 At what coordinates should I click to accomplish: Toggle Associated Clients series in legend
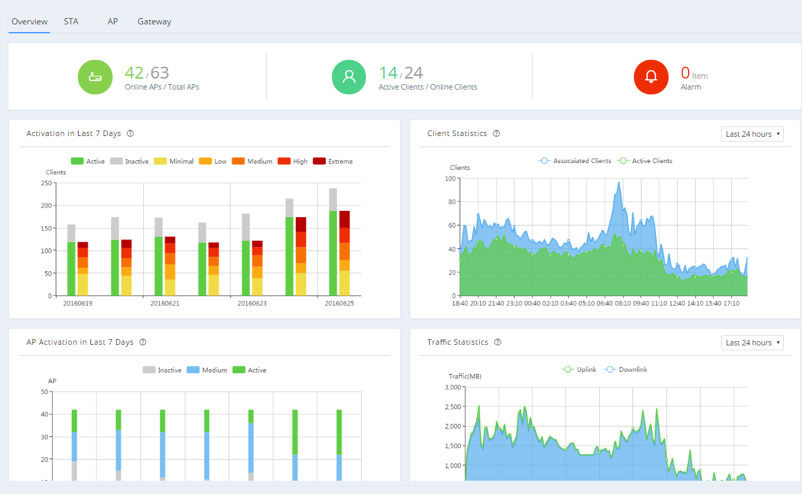[574, 161]
